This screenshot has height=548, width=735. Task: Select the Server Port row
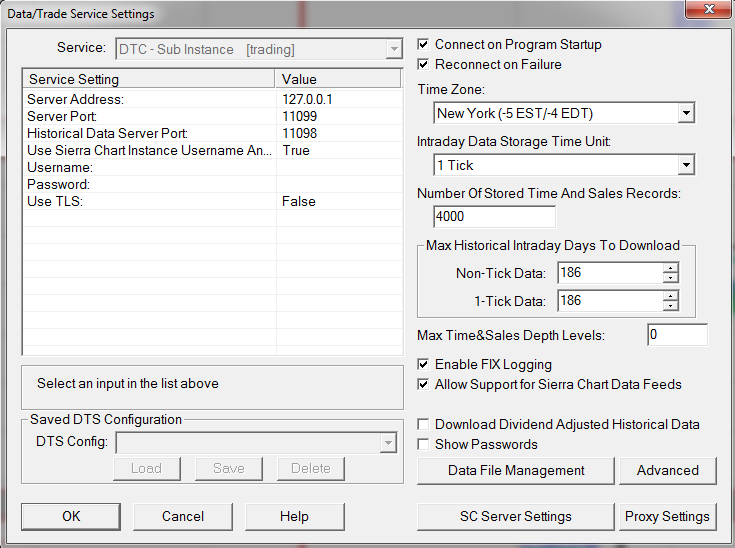click(213, 116)
